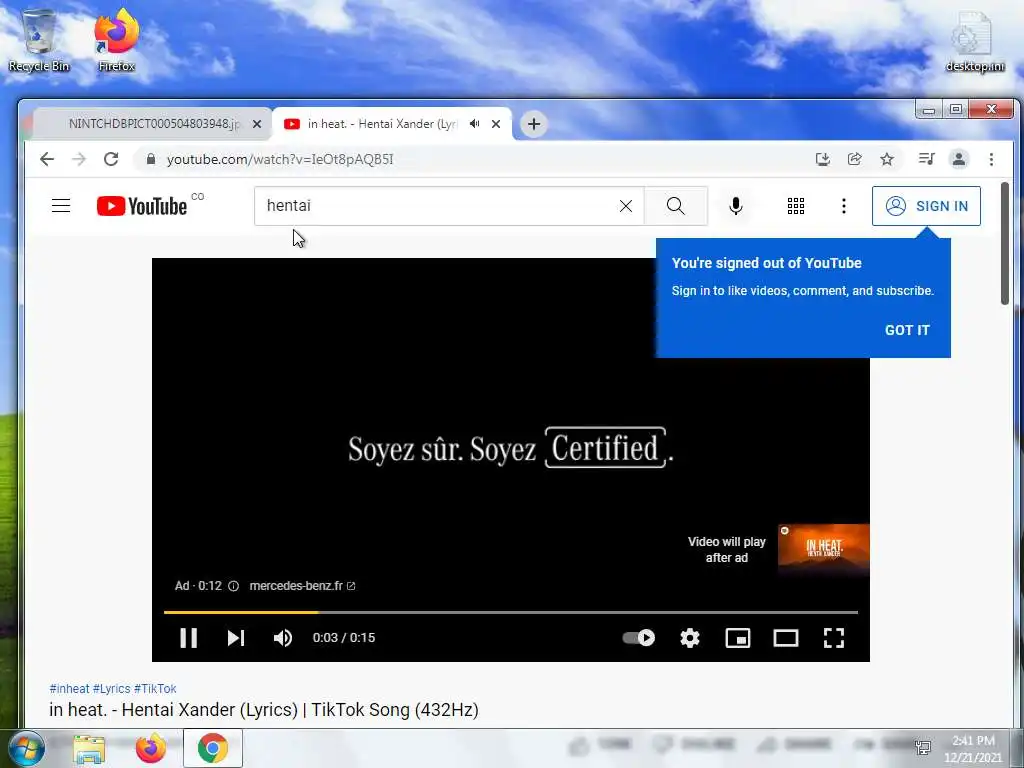Toggle the autoplay switch
Screen dimensions: 1024x768
pos(639,637)
